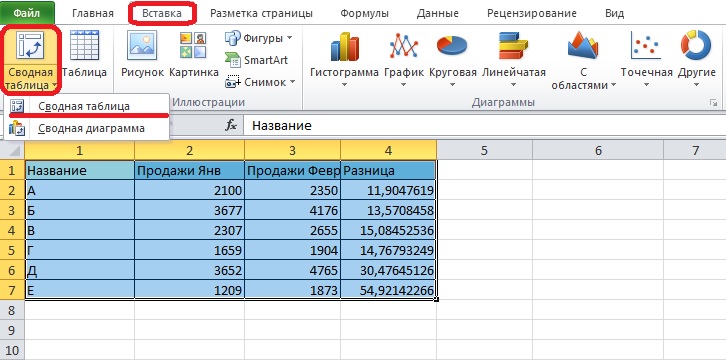Expand the Линейчатая dropdown arrow

point(513,85)
